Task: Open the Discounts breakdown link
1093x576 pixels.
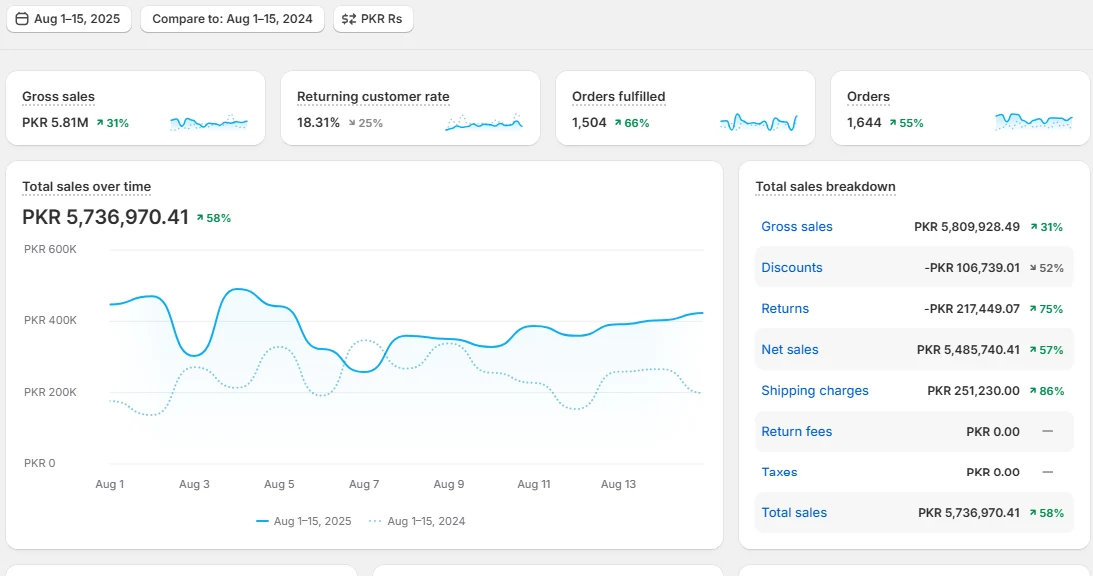Action: coord(792,268)
